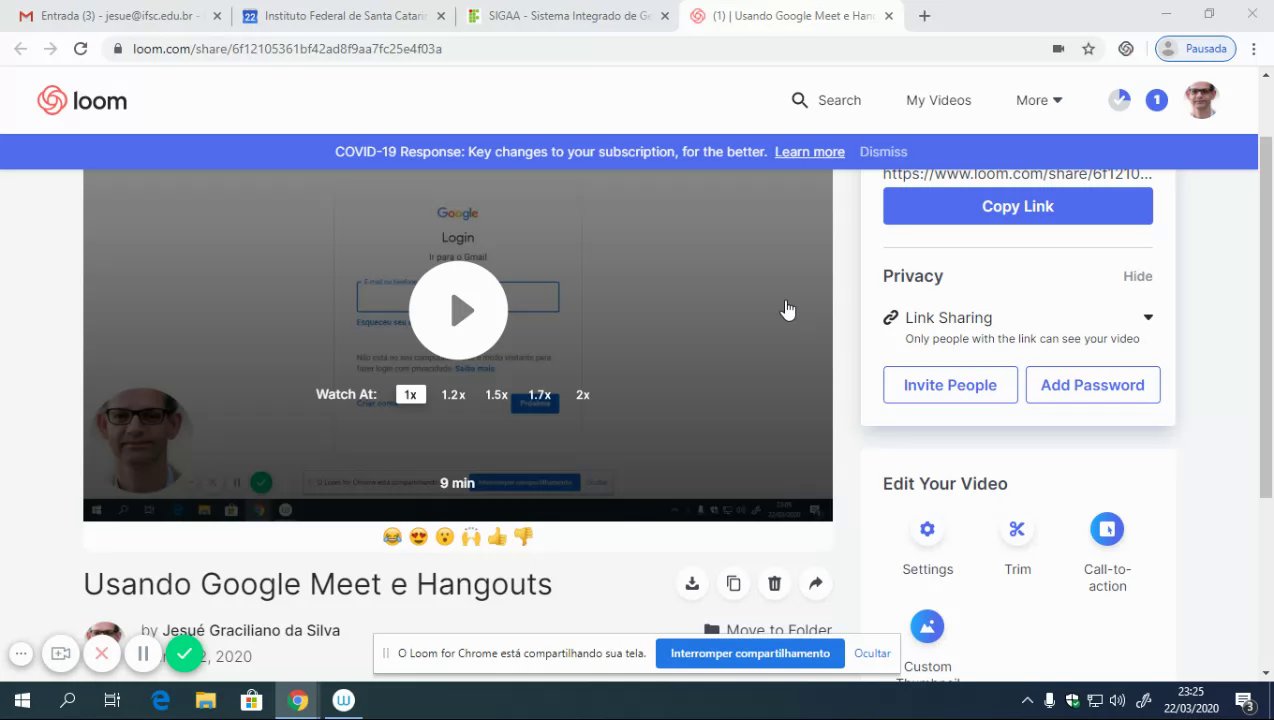1274x720 pixels.
Task: Click the Loom logo
Action: pyautogui.click(x=82, y=100)
